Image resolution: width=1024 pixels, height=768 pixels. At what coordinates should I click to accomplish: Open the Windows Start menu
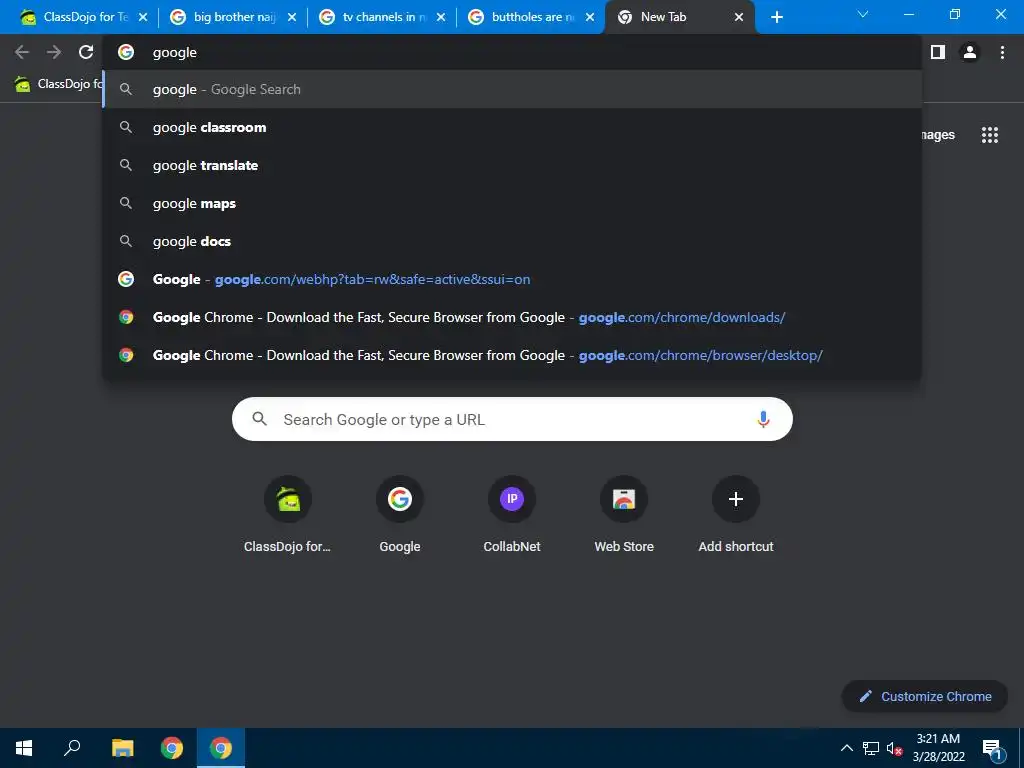(x=24, y=748)
